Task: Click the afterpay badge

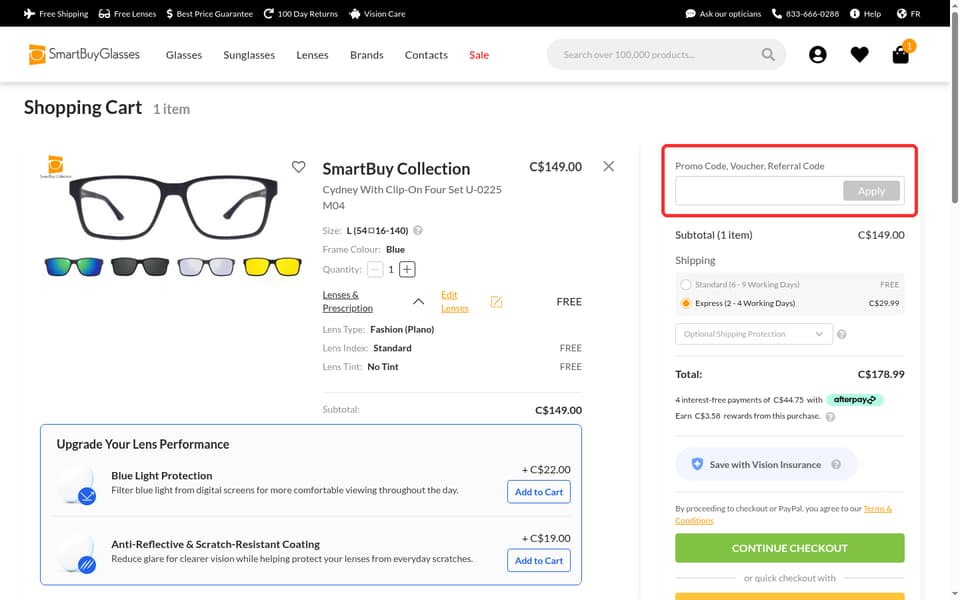Action: [855, 400]
